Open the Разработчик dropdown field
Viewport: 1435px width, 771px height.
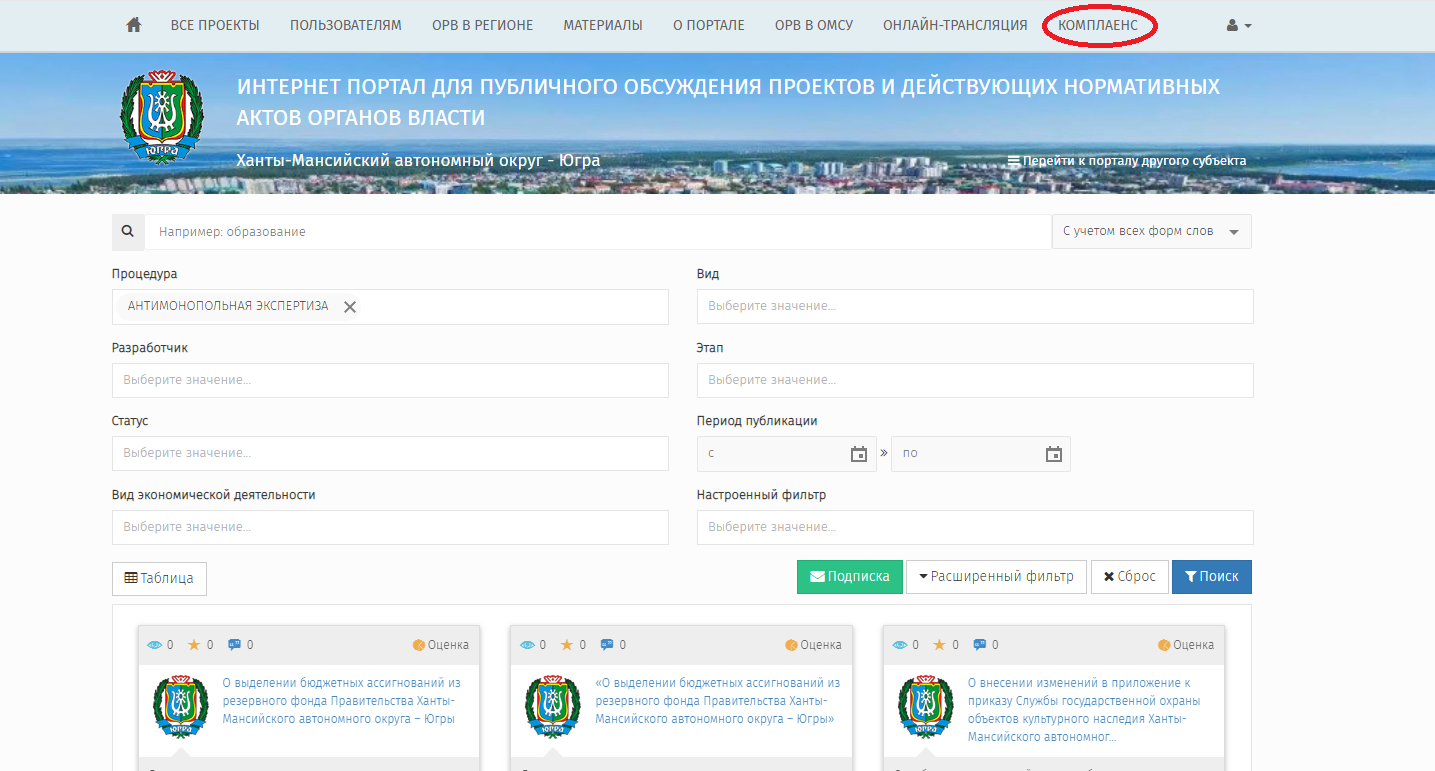point(390,380)
